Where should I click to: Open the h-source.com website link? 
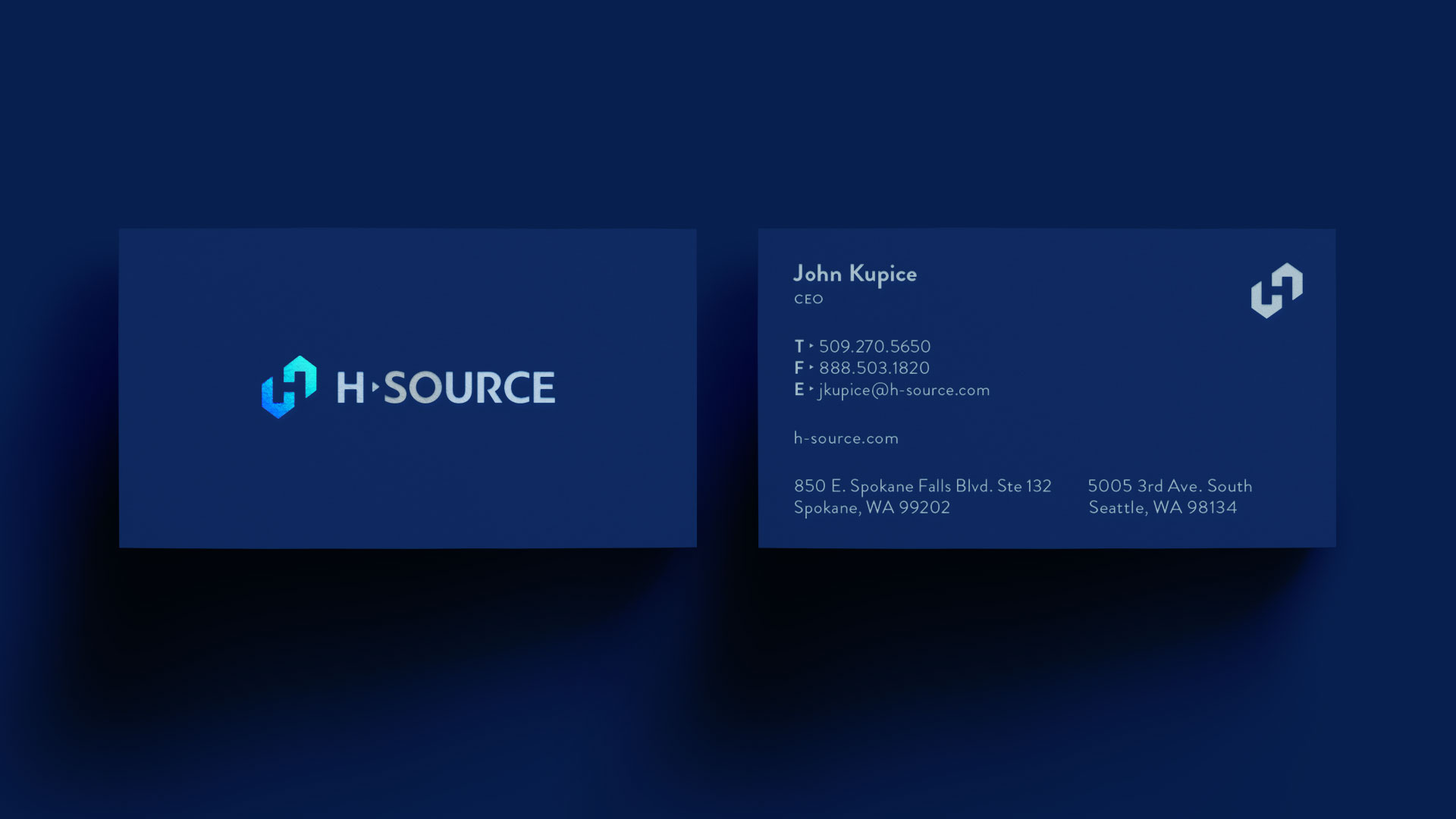(846, 438)
